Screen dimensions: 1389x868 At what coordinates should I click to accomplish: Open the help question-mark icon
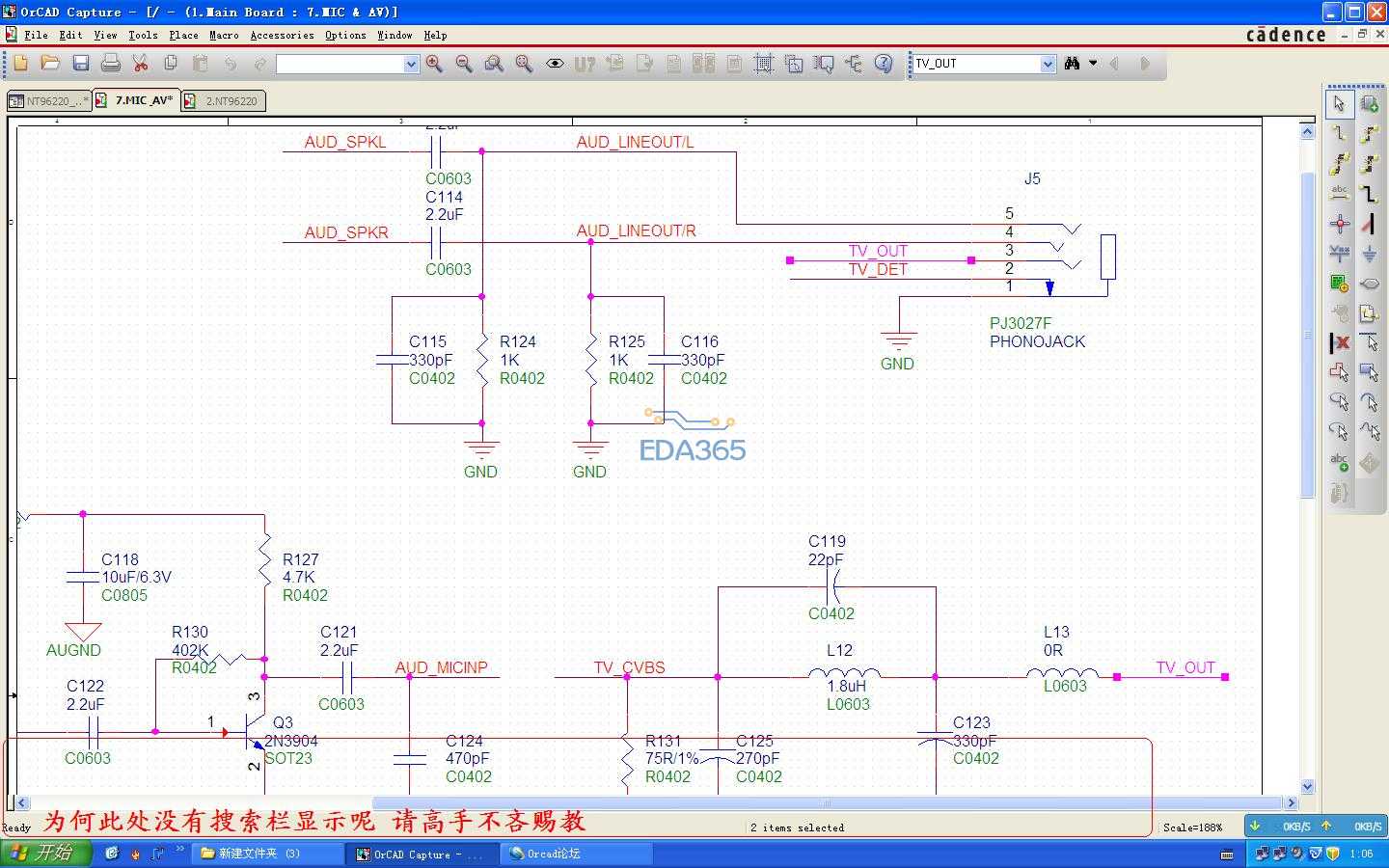click(x=883, y=64)
